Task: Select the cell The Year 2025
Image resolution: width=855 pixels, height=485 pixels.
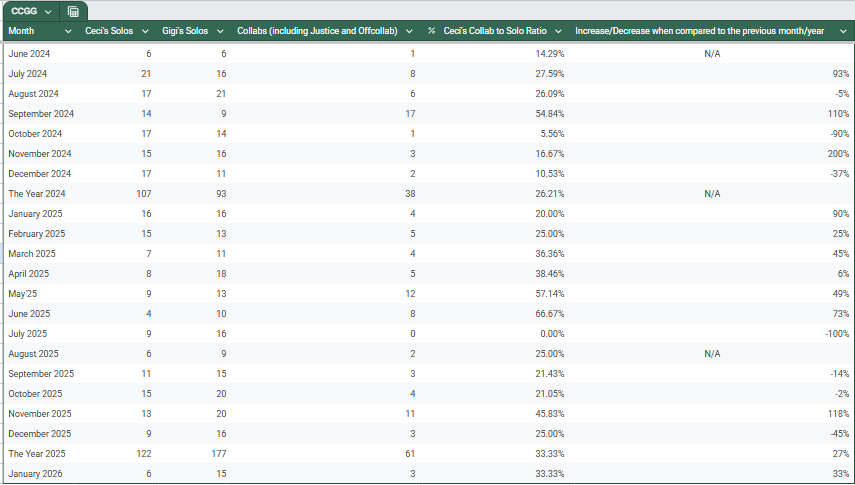Action: 37,454
